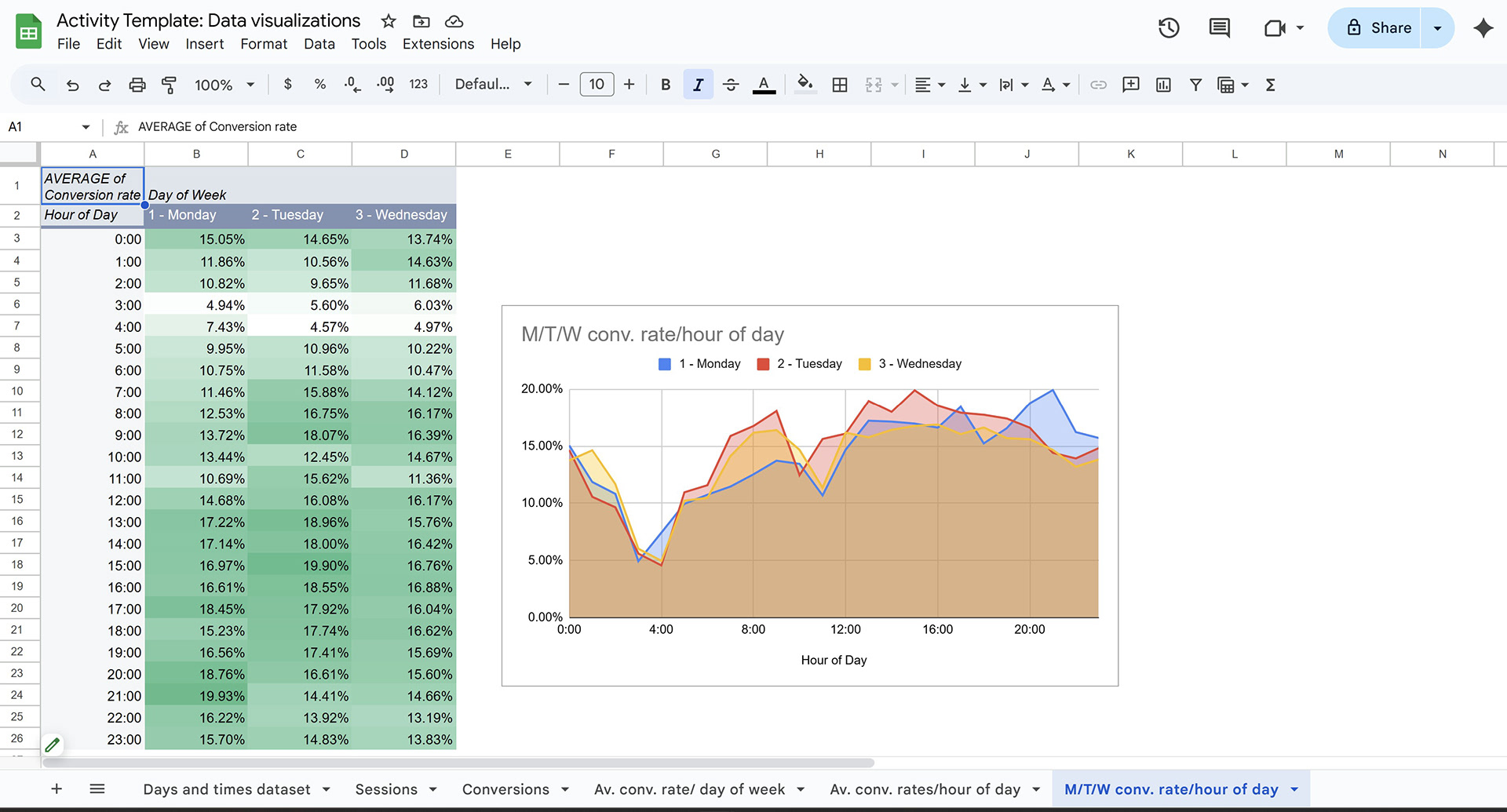The width and height of the screenshot is (1507, 812).
Task: Open the Data menu
Action: click(319, 44)
